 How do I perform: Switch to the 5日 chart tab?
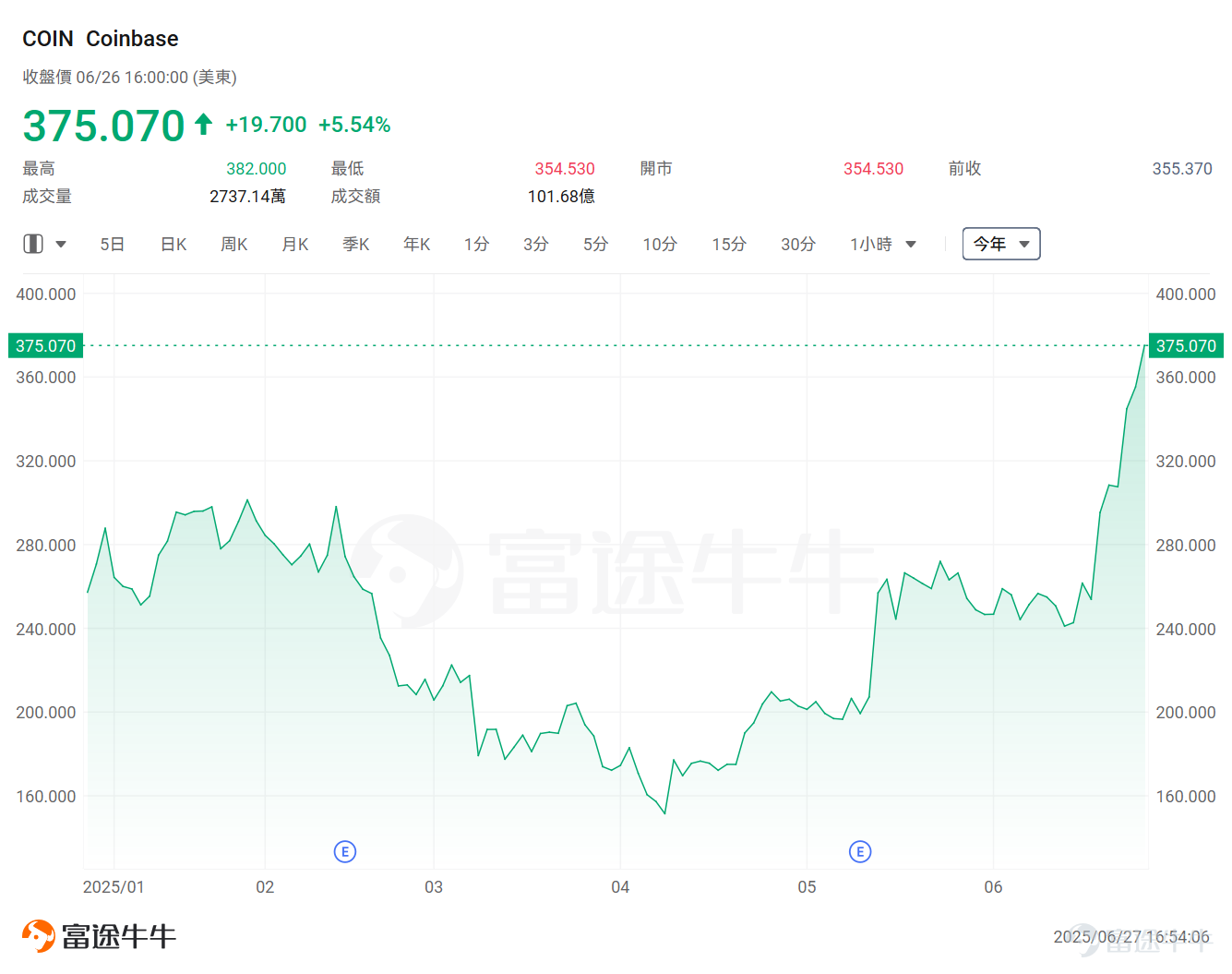pos(112,244)
